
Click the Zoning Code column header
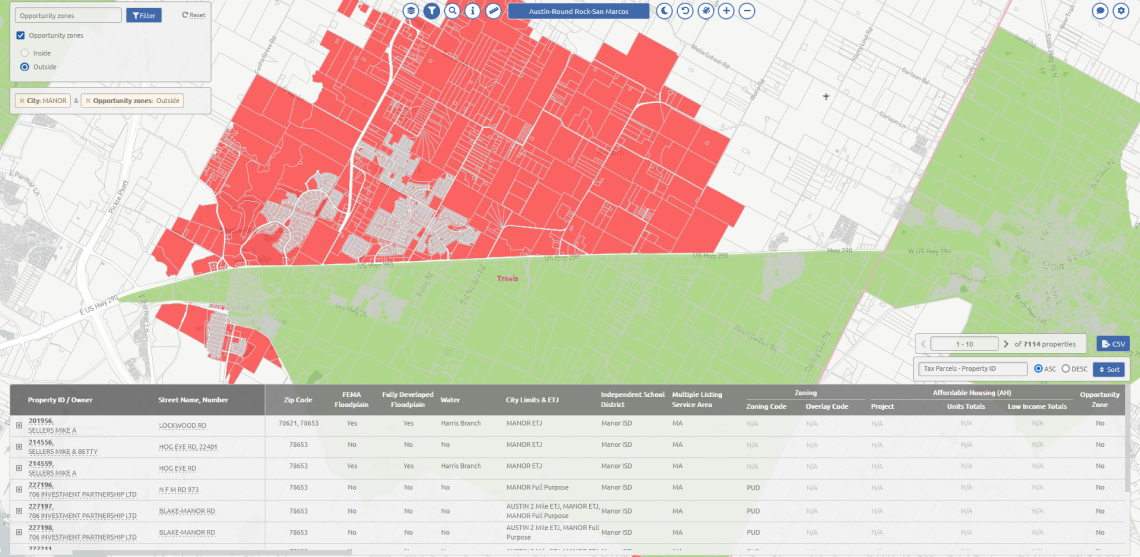pos(766,406)
